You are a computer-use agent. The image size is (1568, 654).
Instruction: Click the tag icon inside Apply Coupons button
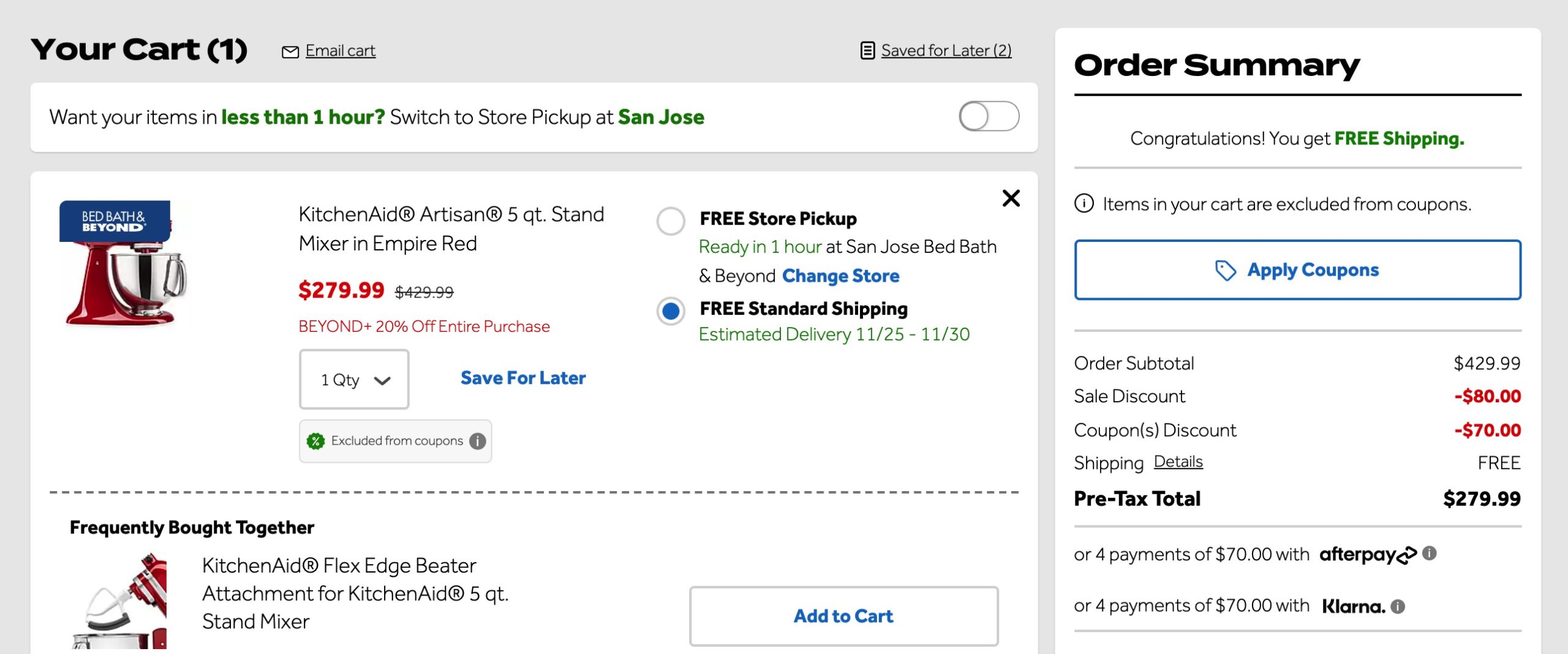[x=1227, y=269]
